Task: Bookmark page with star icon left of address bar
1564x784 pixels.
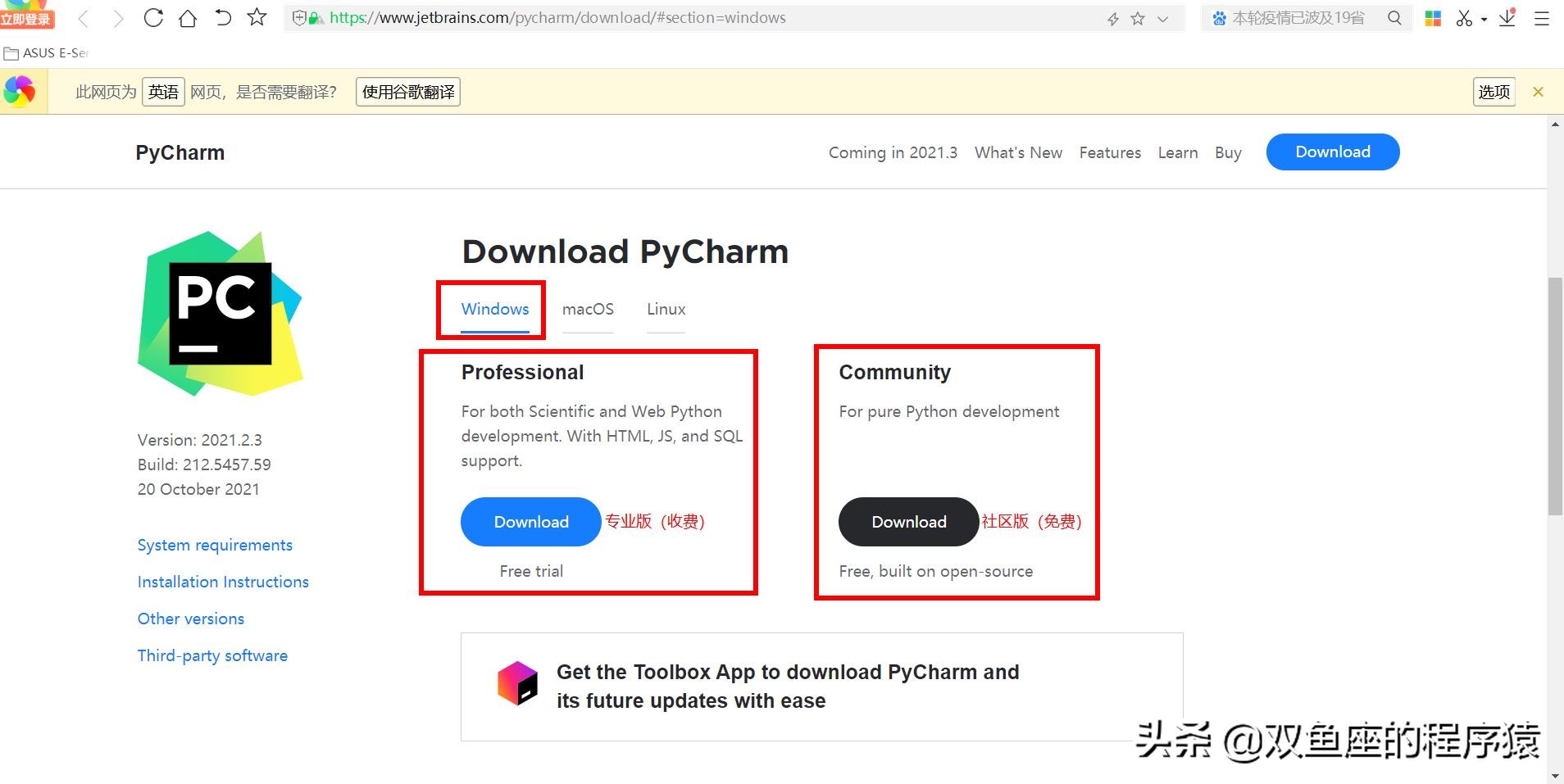Action: [x=257, y=17]
